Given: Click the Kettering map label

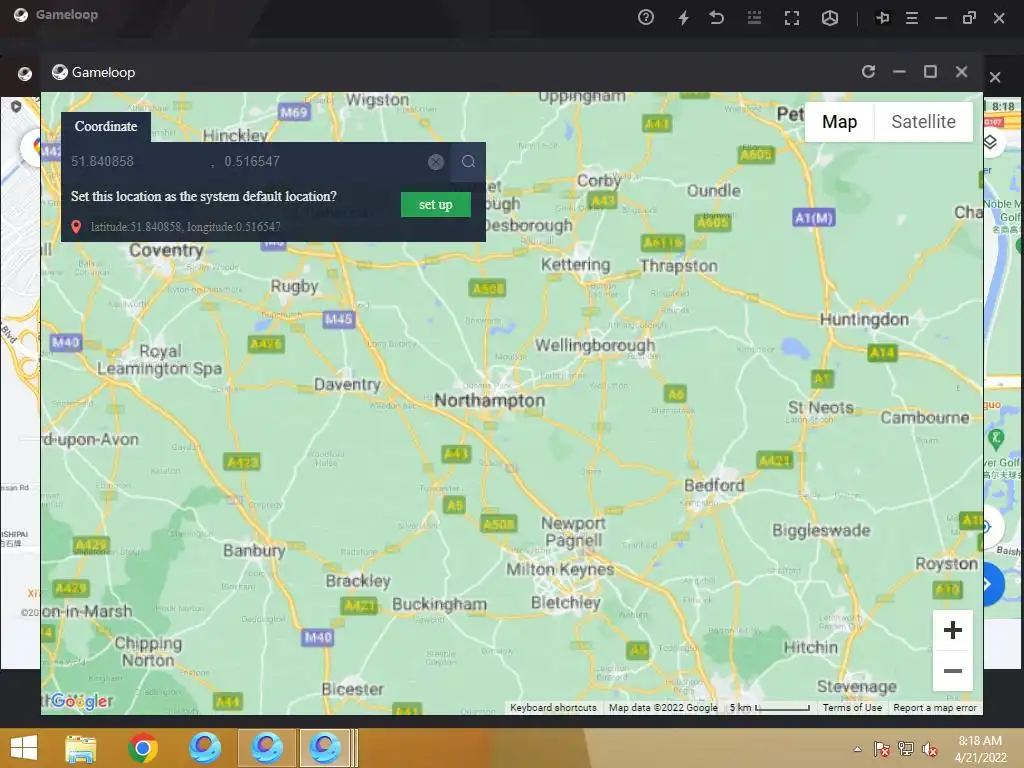Looking at the screenshot, I should (x=575, y=264).
